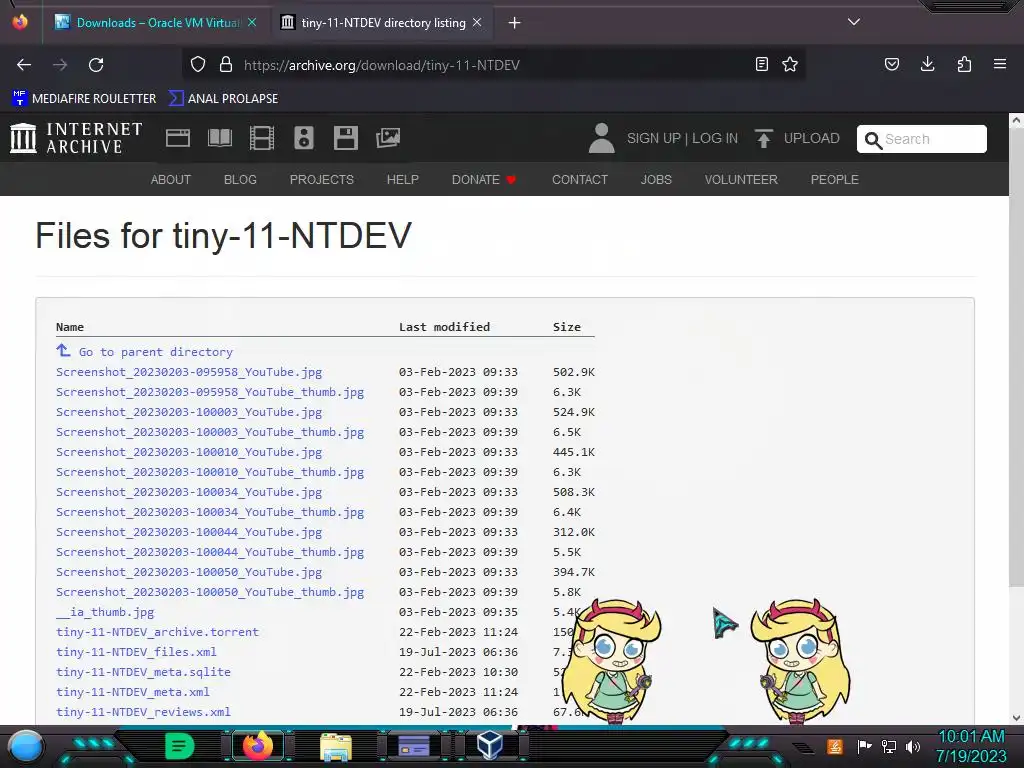Open the Internet Archive audio speaker icon
The width and height of the screenshot is (1024, 768).
pyautogui.click(x=304, y=138)
